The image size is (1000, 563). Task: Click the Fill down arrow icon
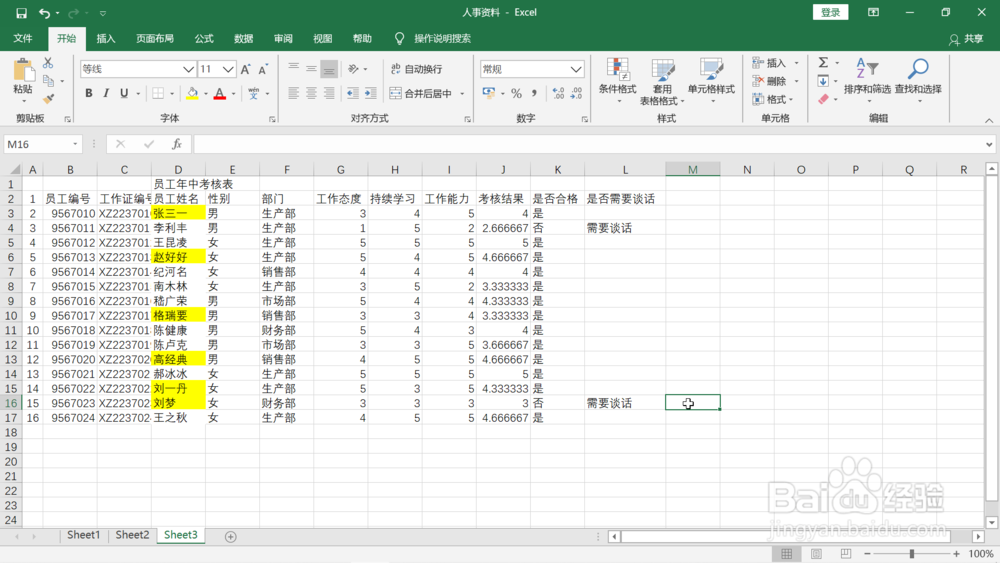(x=823, y=81)
